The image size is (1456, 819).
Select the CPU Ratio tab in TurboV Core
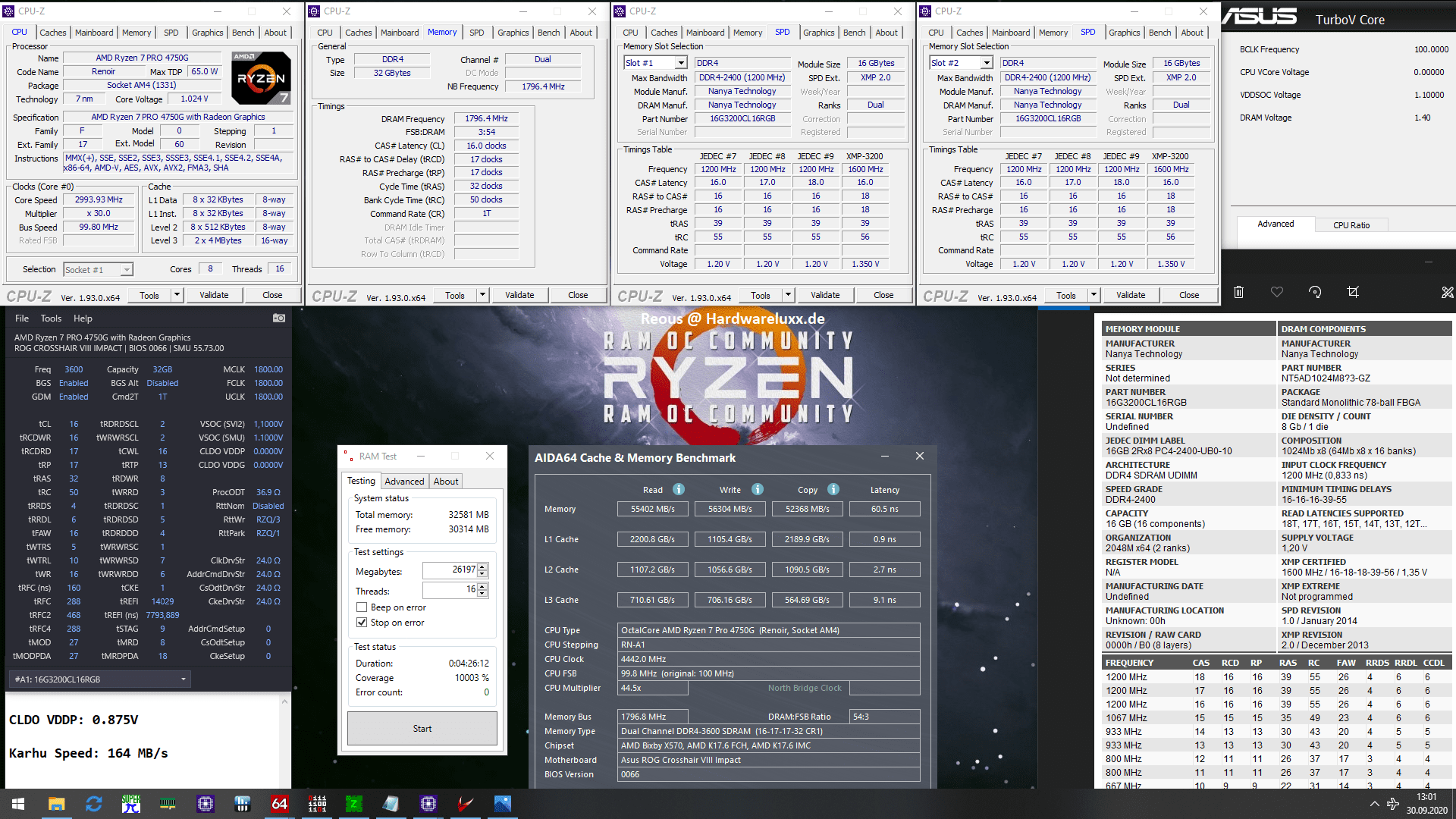[1351, 225]
